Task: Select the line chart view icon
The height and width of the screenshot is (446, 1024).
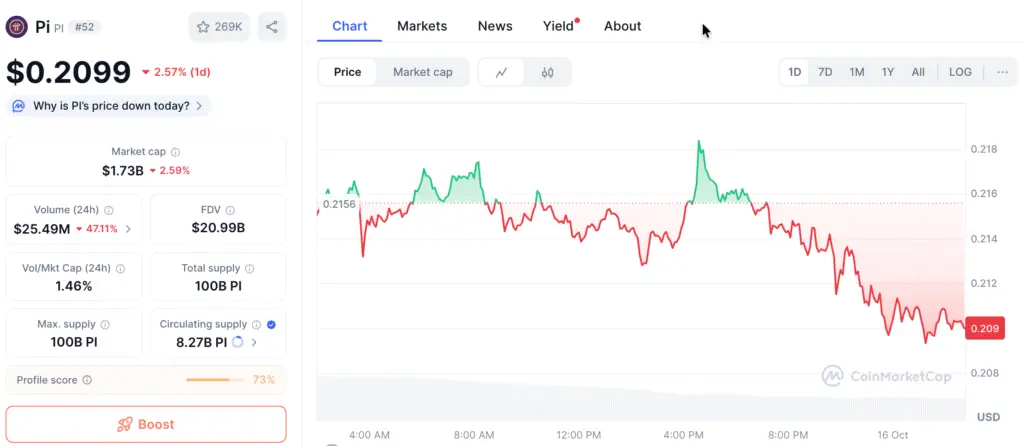Action: pyautogui.click(x=502, y=72)
